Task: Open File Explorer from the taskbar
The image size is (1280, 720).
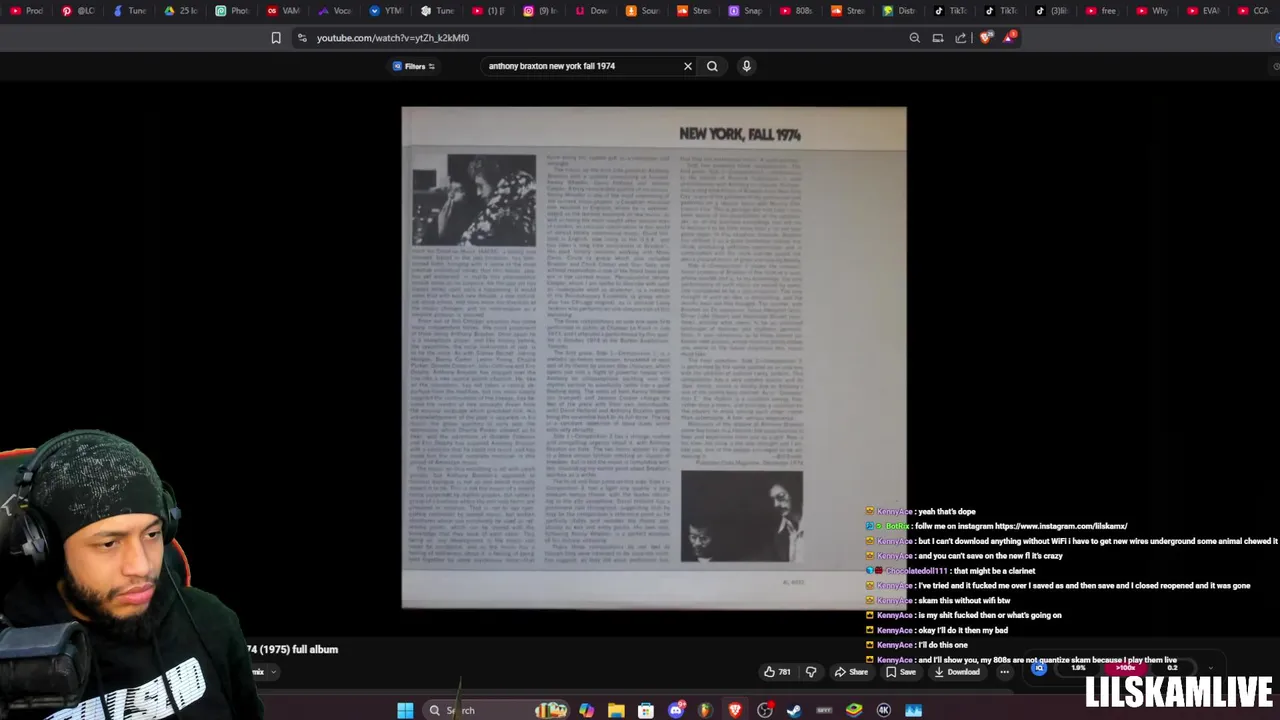Action: (616, 710)
